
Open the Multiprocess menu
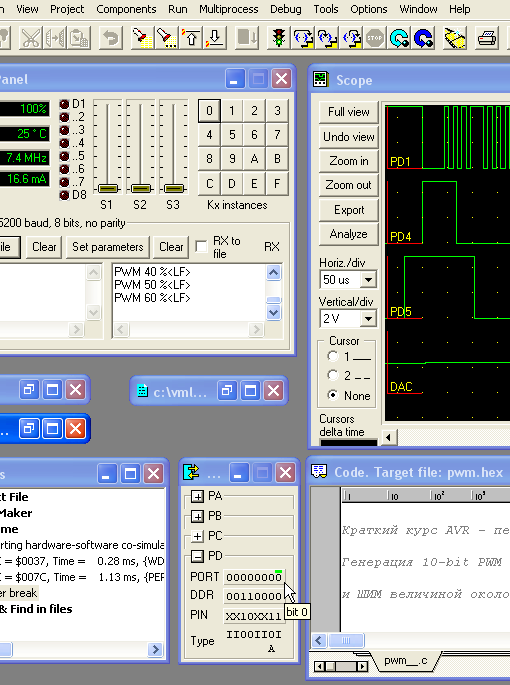pos(229,9)
